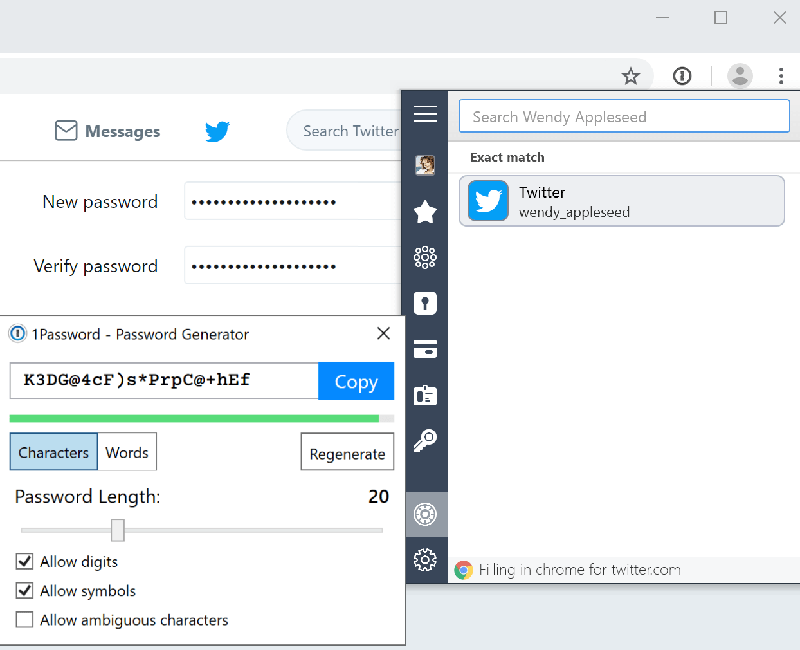Open Identities badge icon in sidebar

point(425,395)
